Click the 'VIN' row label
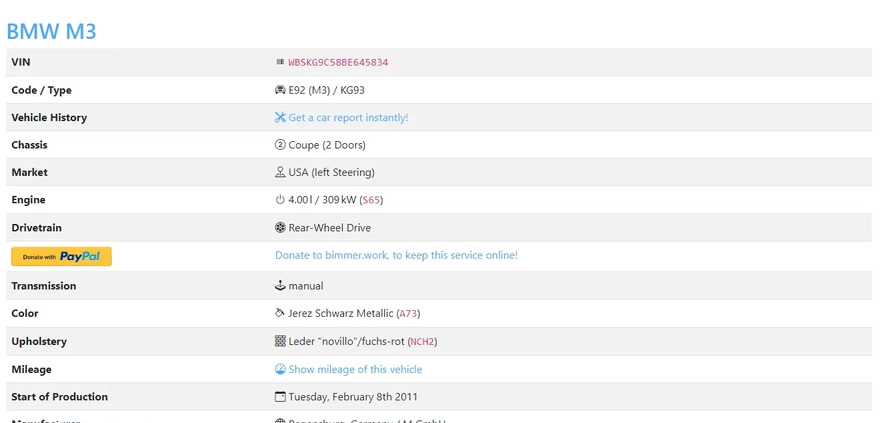This screenshot has height=423, width=882. [x=21, y=62]
